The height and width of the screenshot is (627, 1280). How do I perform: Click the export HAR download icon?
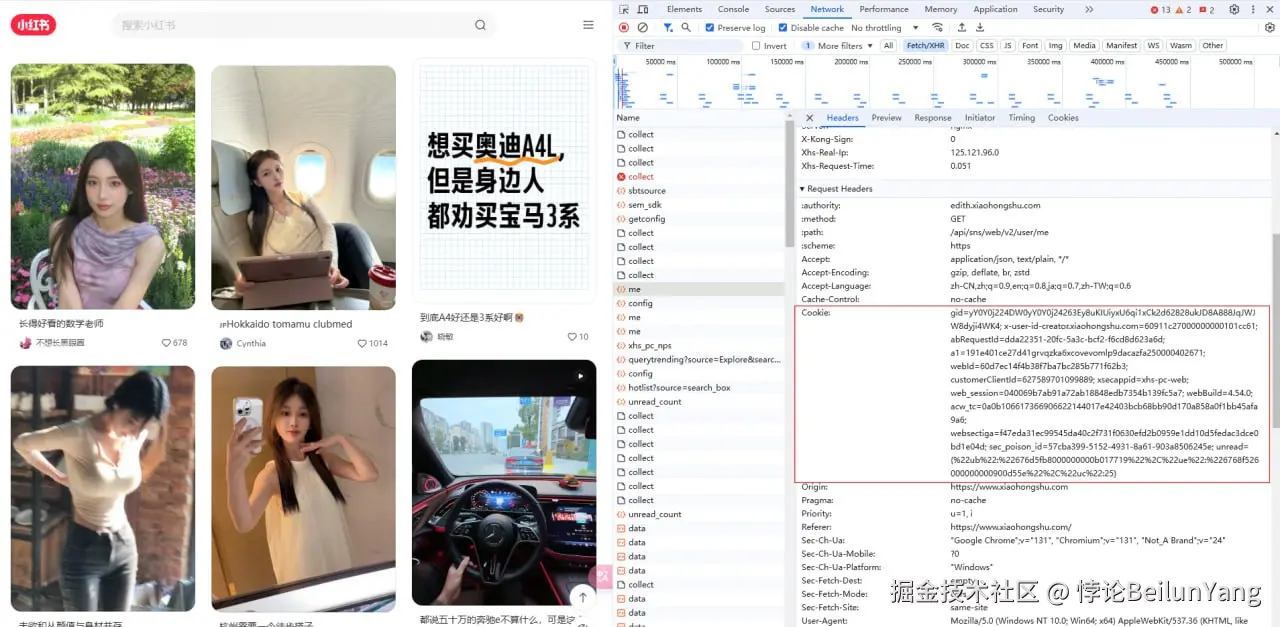[981, 28]
